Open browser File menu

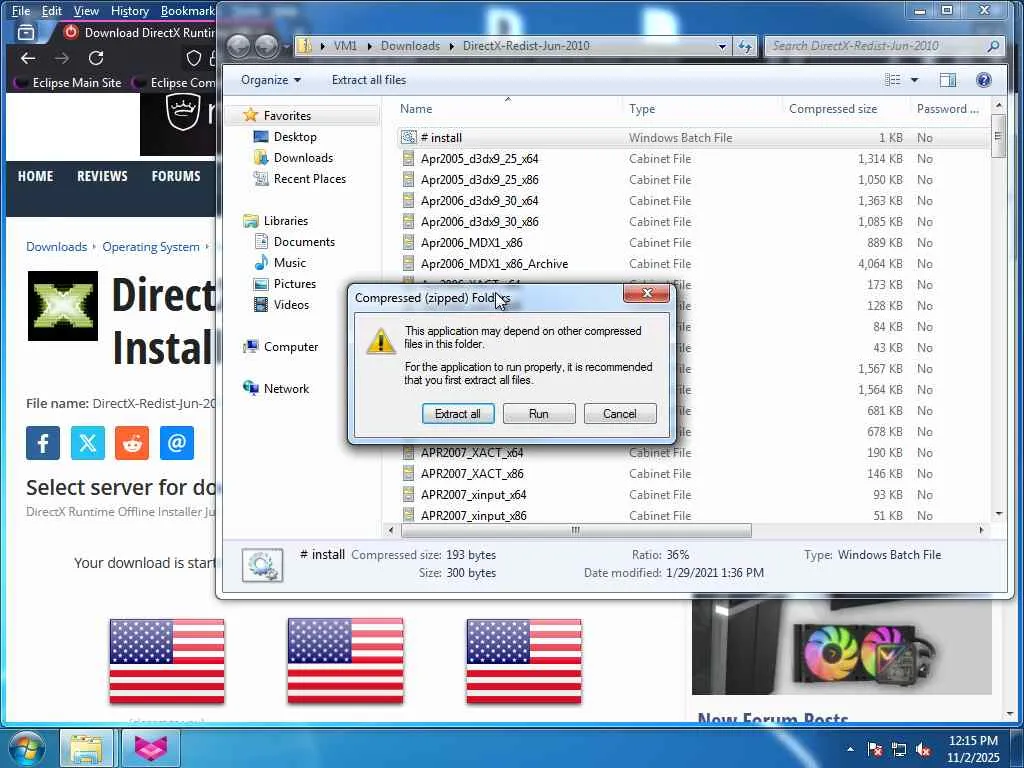point(21,10)
